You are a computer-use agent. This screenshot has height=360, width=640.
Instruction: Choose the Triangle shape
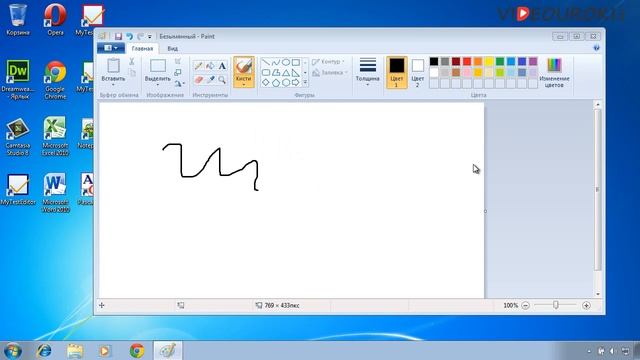(x=286, y=73)
